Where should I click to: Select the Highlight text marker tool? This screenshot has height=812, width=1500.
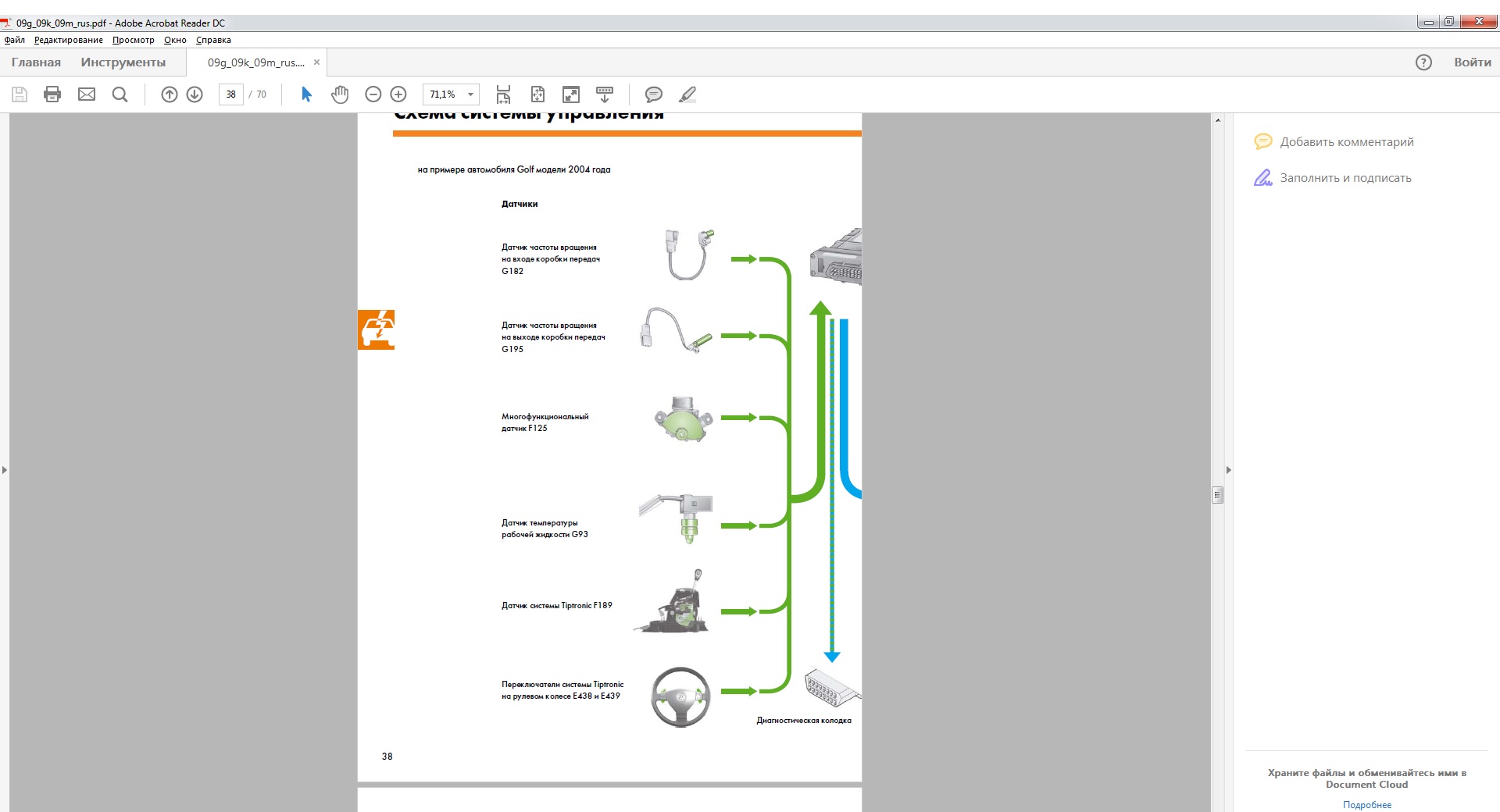[x=687, y=94]
